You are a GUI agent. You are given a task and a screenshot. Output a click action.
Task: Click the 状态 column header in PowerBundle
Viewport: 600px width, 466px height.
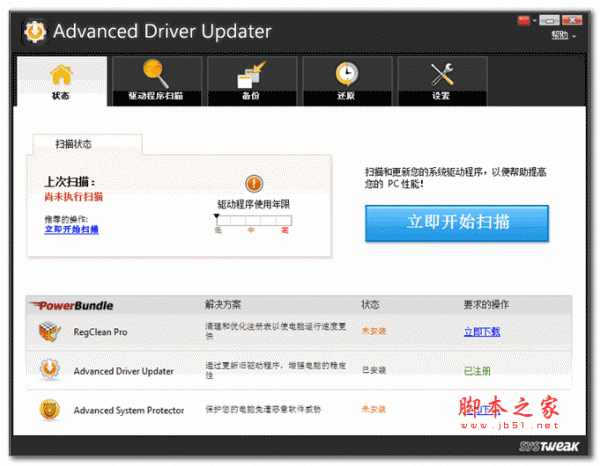(x=370, y=305)
